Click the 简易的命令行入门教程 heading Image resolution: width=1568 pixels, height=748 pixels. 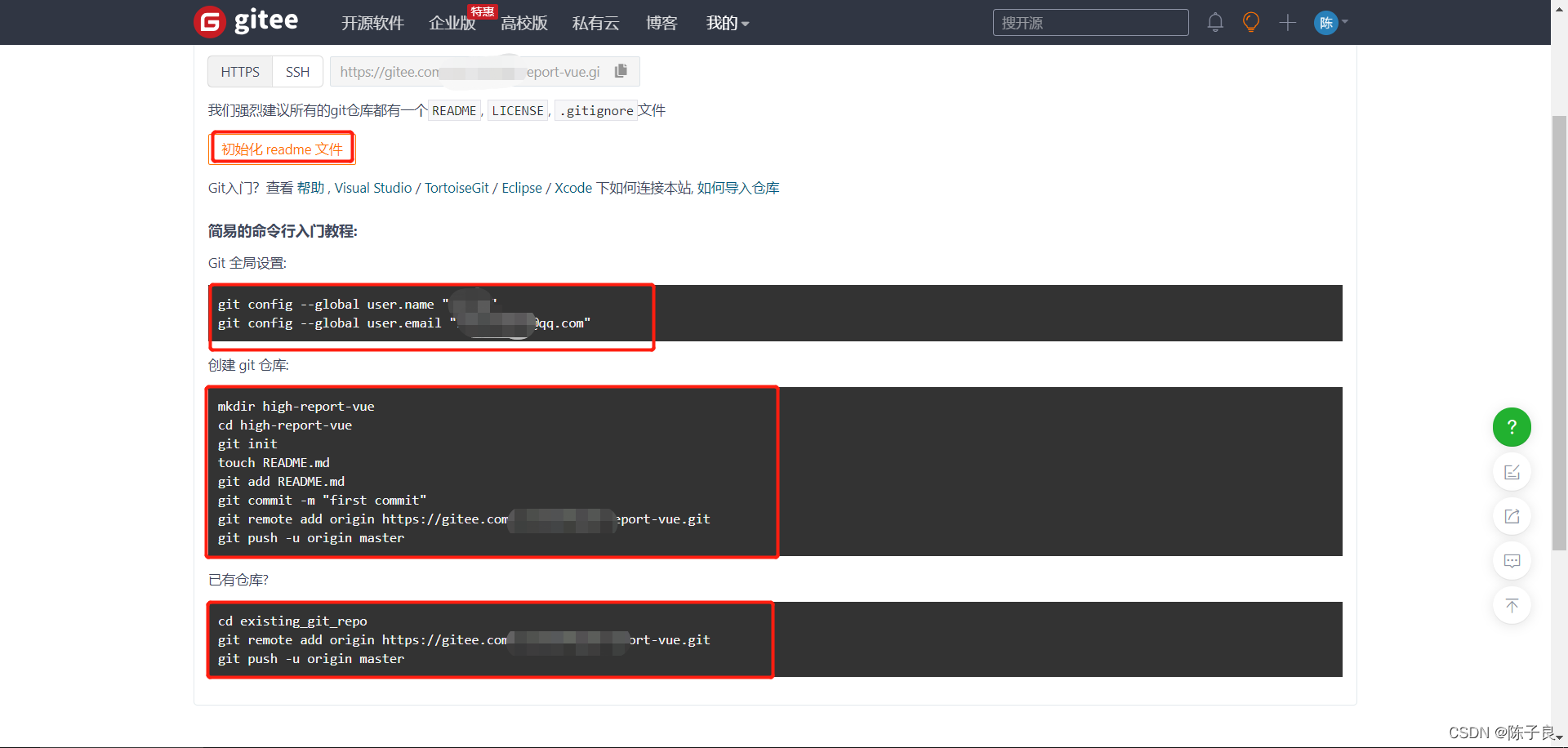click(283, 231)
